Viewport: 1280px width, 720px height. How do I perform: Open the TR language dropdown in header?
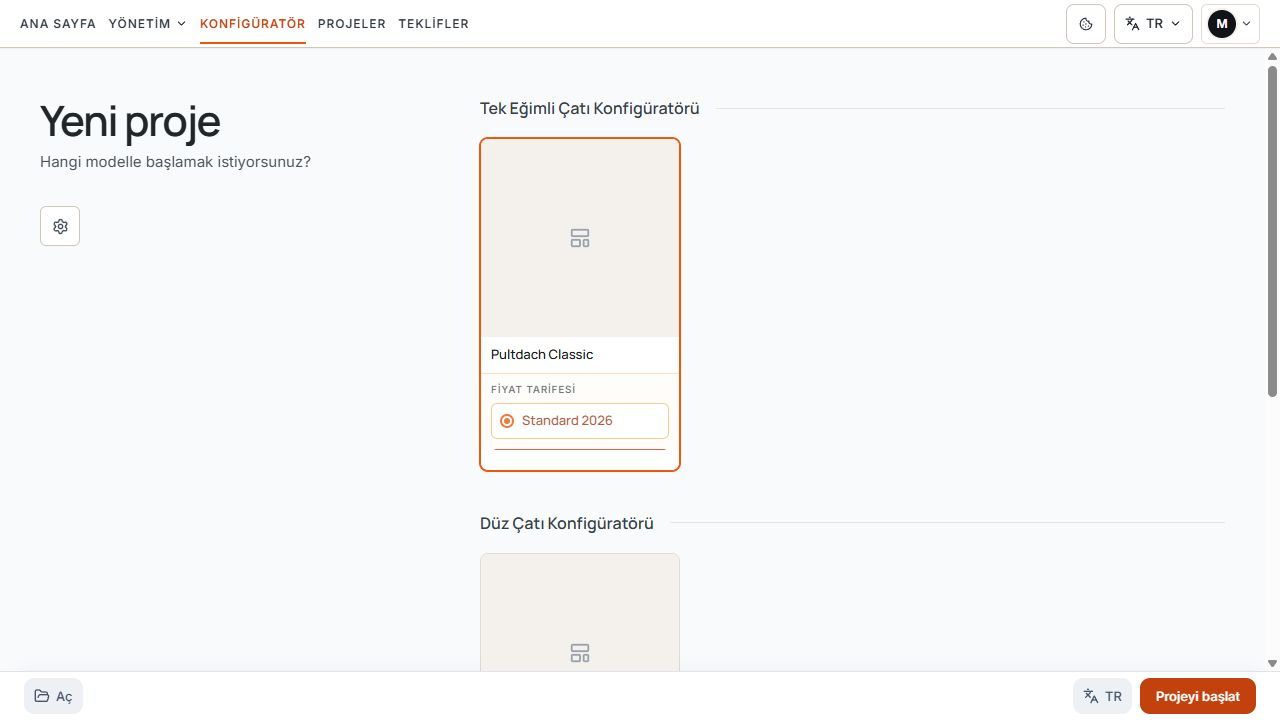(1154, 24)
